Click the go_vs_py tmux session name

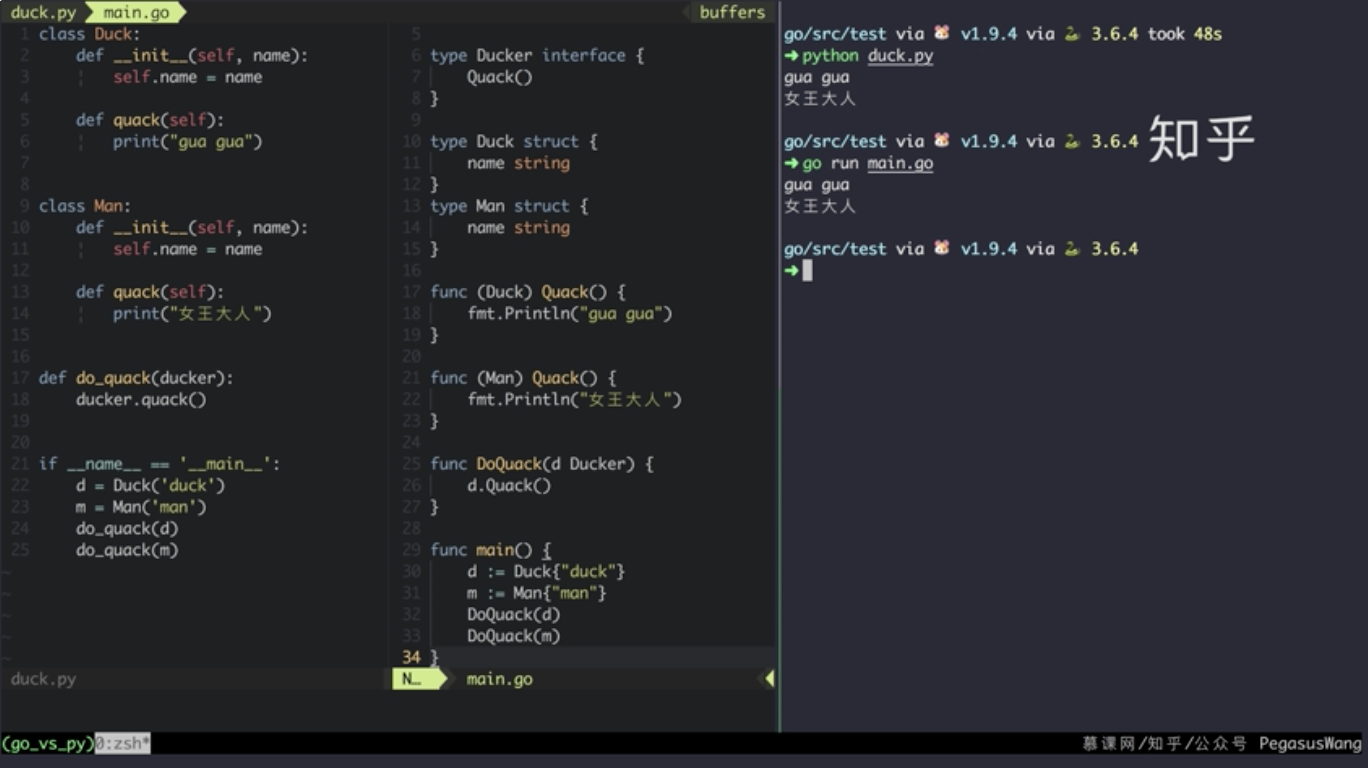(x=47, y=744)
